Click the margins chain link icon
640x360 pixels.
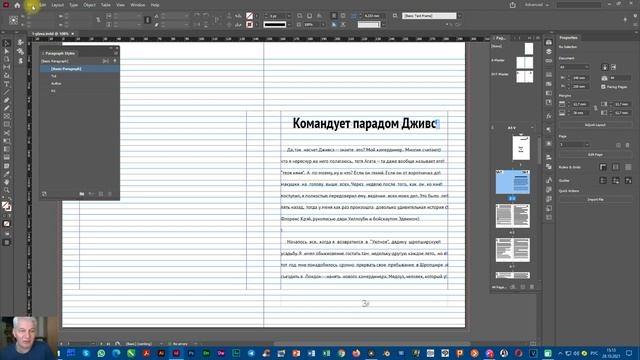pyautogui.click(x=596, y=109)
